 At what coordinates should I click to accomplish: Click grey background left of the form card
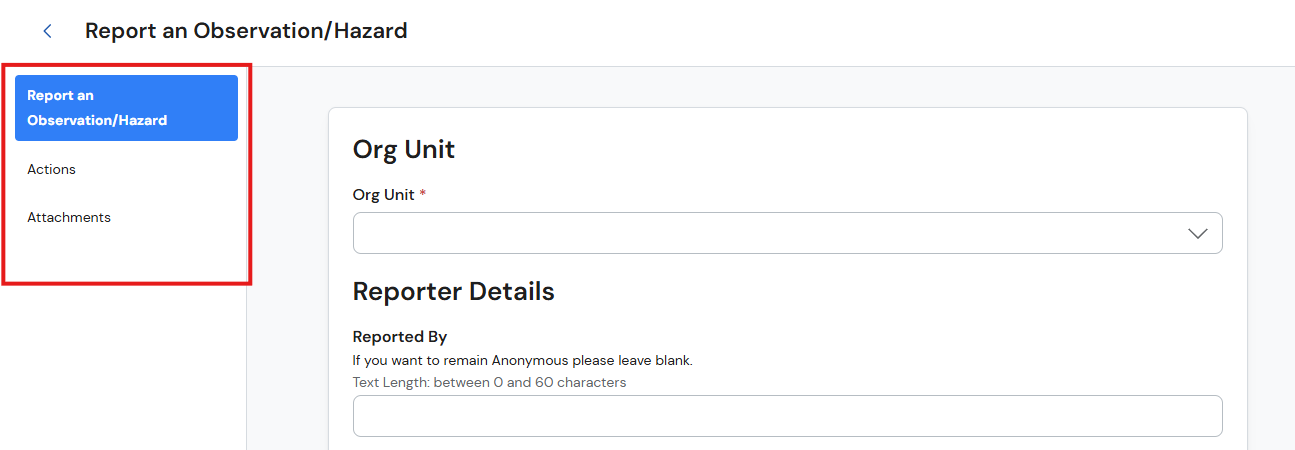point(287,260)
